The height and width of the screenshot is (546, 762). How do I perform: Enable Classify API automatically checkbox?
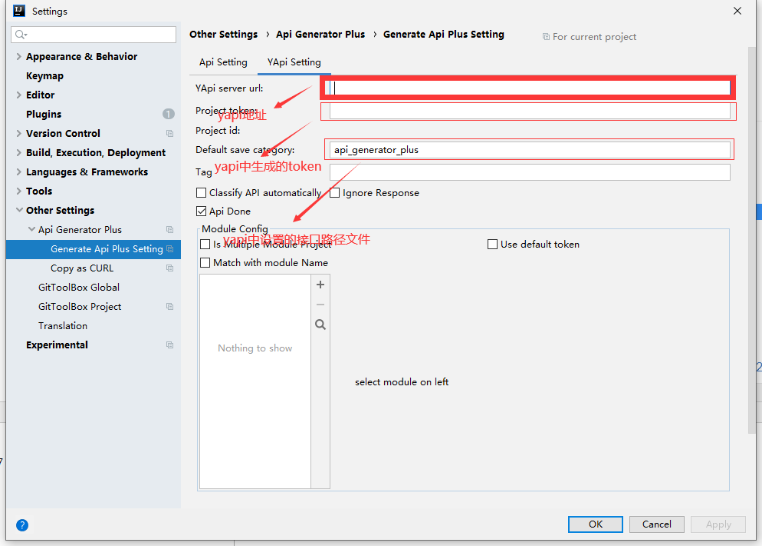[201, 193]
